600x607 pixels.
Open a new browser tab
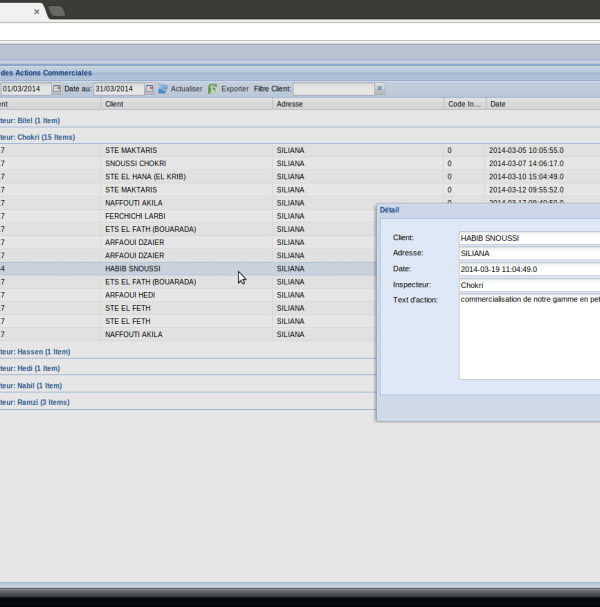coord(57,11)
